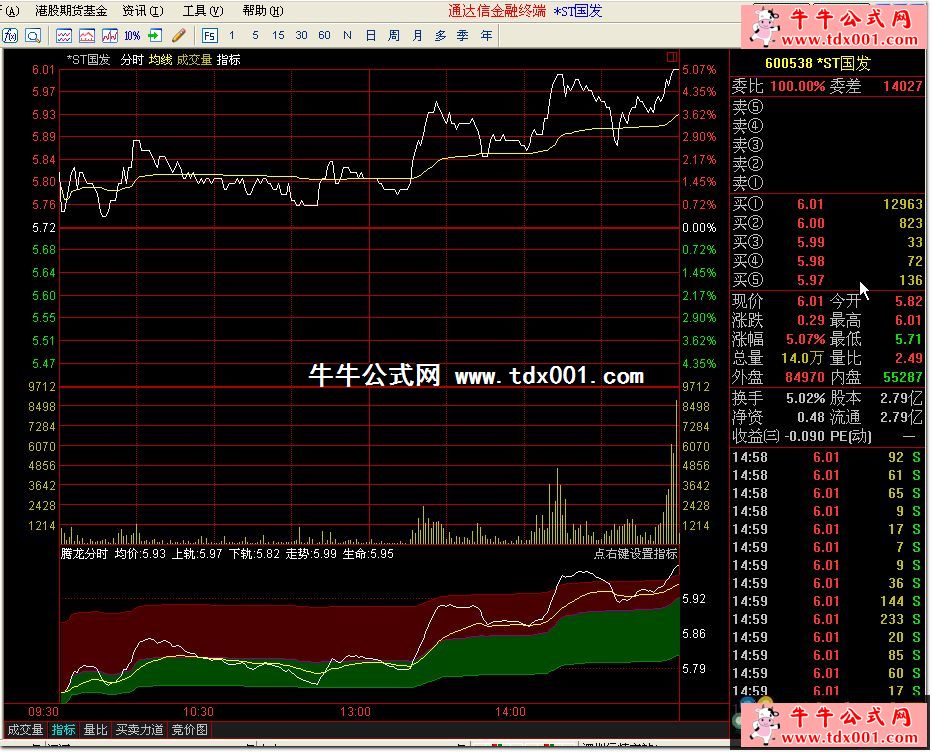Click the trade row with volume 144
Viewport: 932px width, 752px height.
pyautogui.click(x=827, y=602)
